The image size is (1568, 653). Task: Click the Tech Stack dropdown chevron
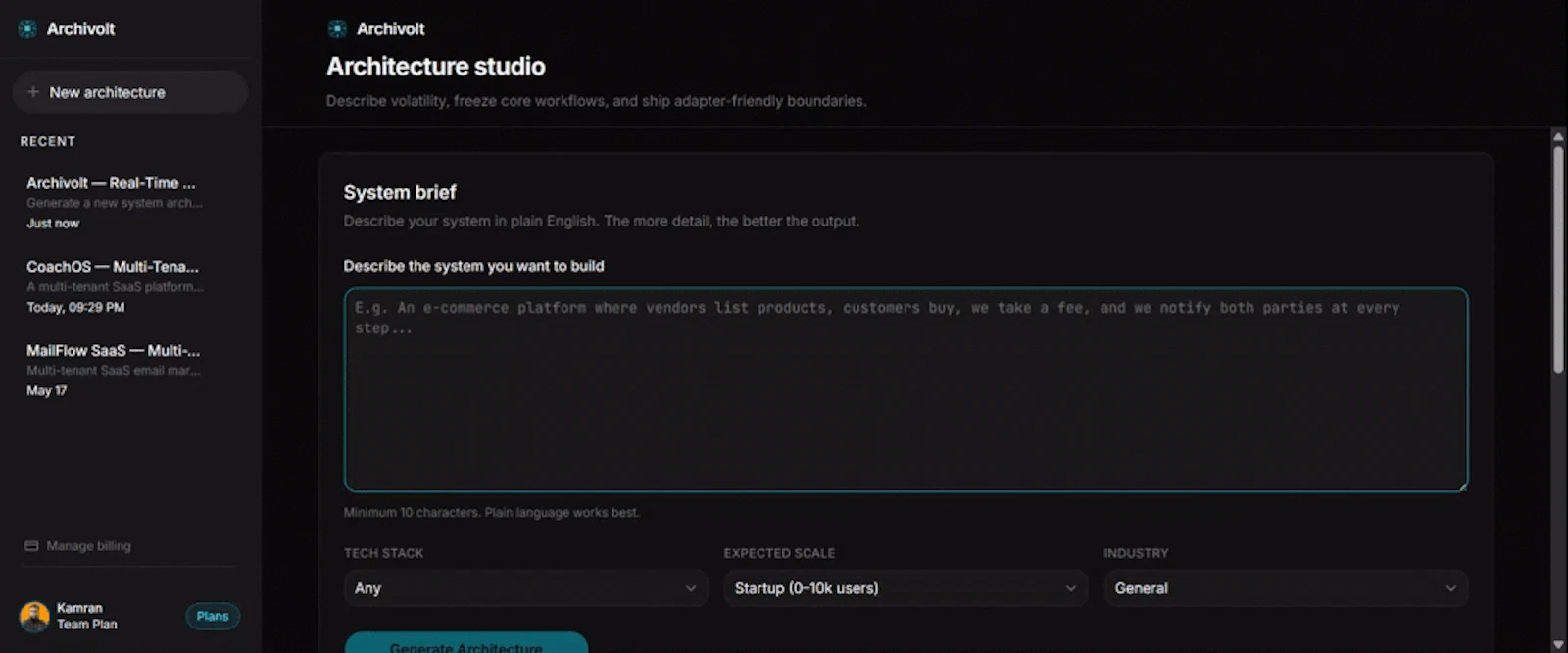pos(691,588)
